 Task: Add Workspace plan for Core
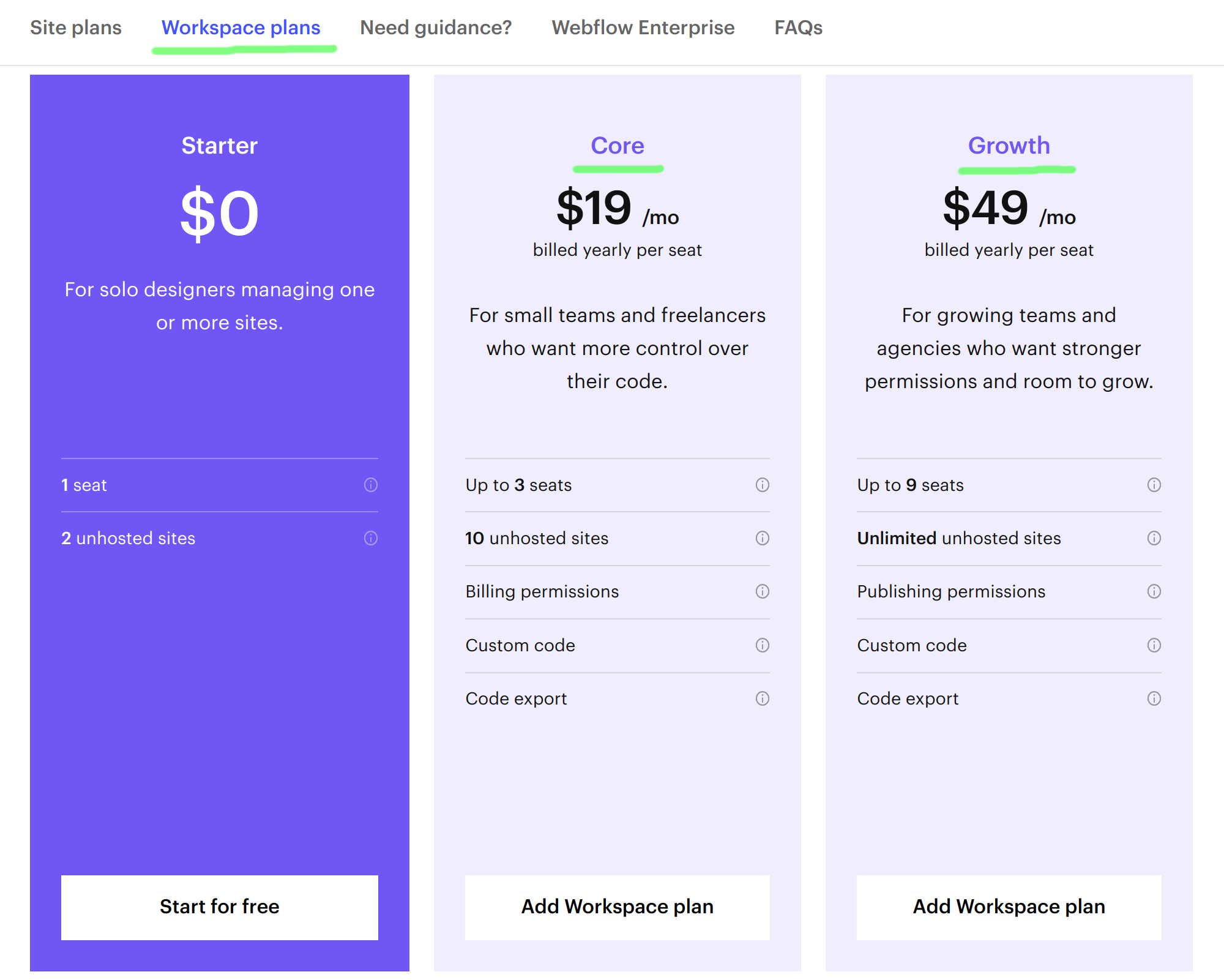(618, 907)
